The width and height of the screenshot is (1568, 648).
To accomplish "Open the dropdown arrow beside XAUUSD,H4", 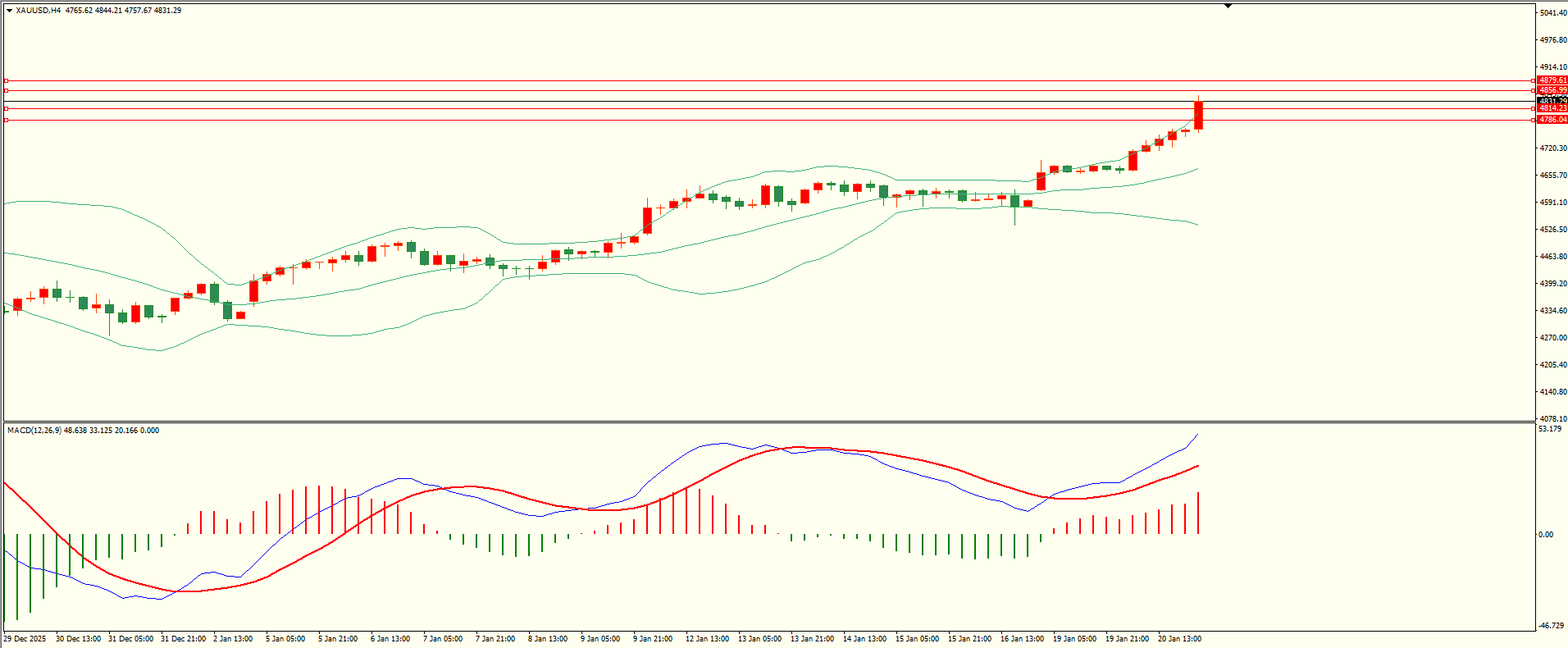I will (9, 11).
